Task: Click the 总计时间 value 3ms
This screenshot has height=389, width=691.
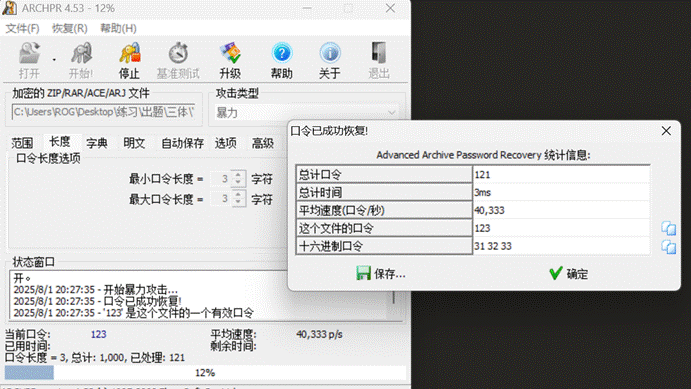Action: click(561, 193)
